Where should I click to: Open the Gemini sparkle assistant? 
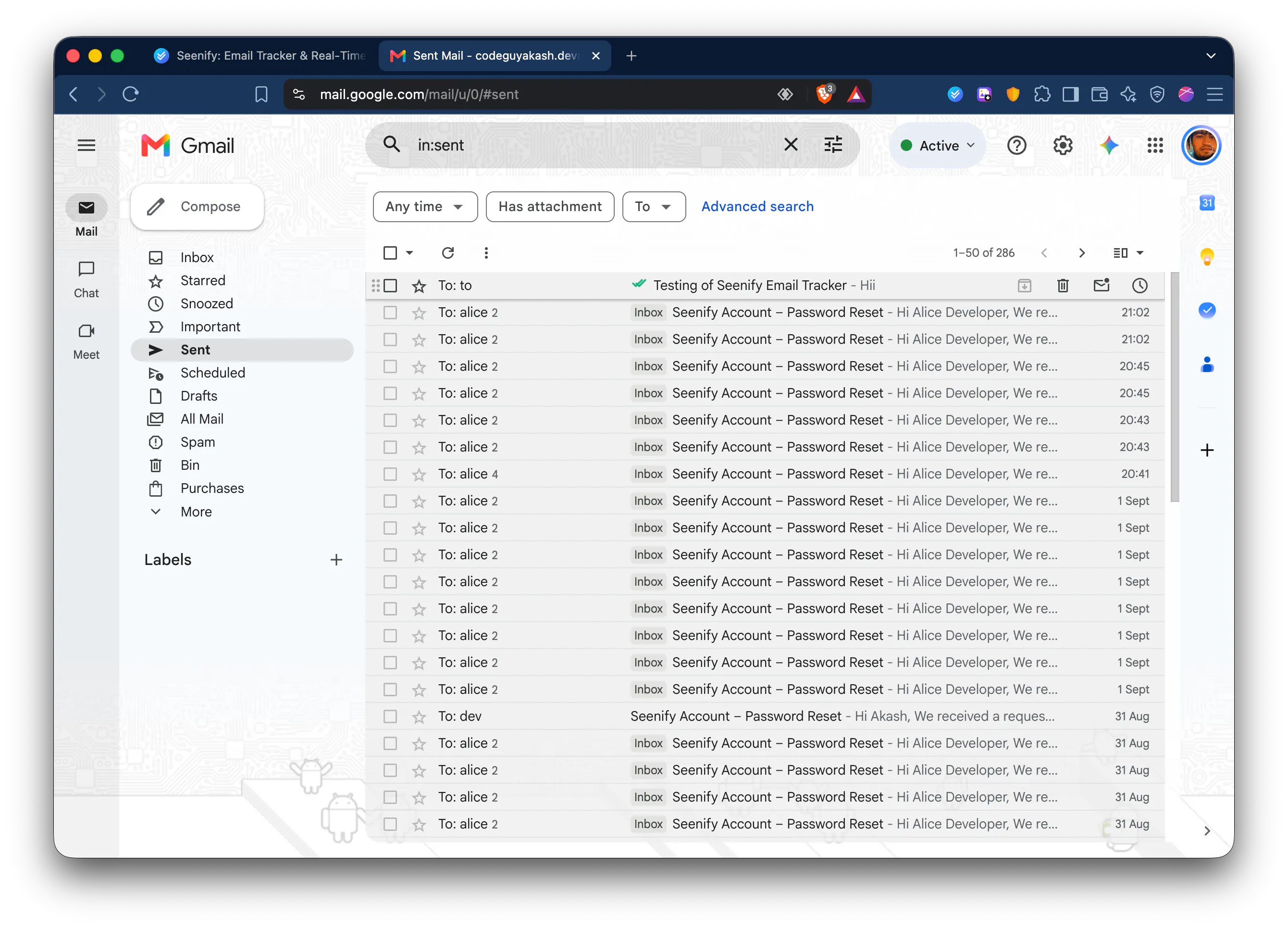(x=1109, y=146)
